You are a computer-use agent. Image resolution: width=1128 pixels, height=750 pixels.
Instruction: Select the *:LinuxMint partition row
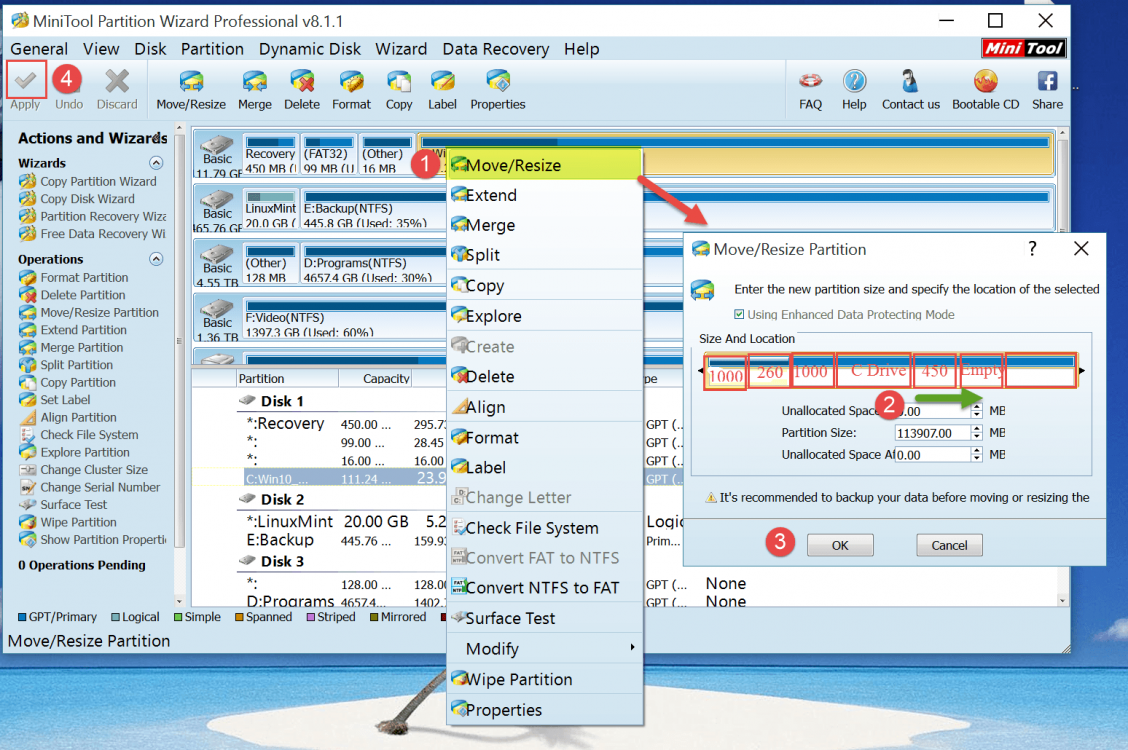pyautogui.click(x=345, y=521)
